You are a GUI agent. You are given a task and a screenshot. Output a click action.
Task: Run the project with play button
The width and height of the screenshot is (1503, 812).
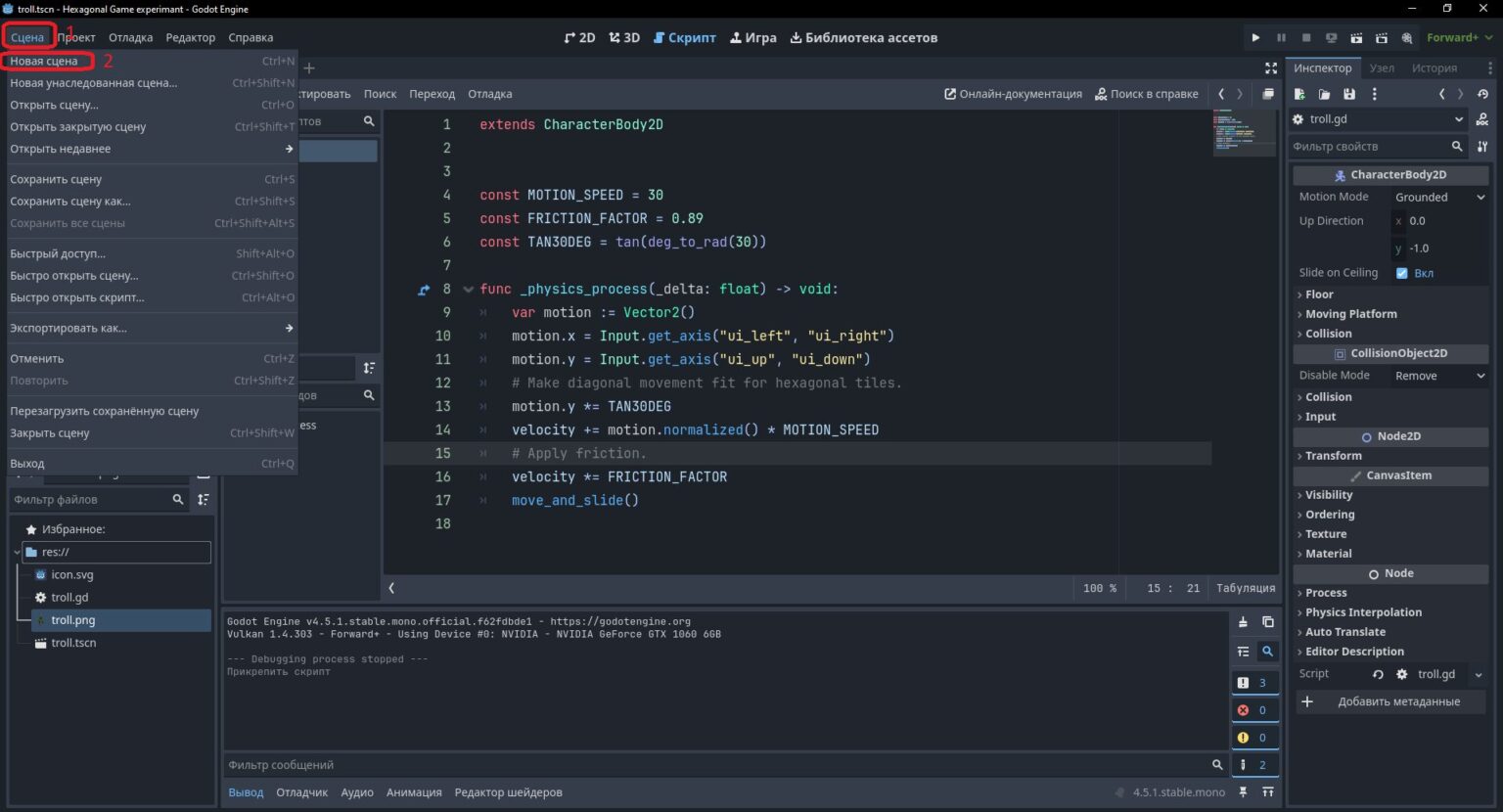coord(1255,38)
